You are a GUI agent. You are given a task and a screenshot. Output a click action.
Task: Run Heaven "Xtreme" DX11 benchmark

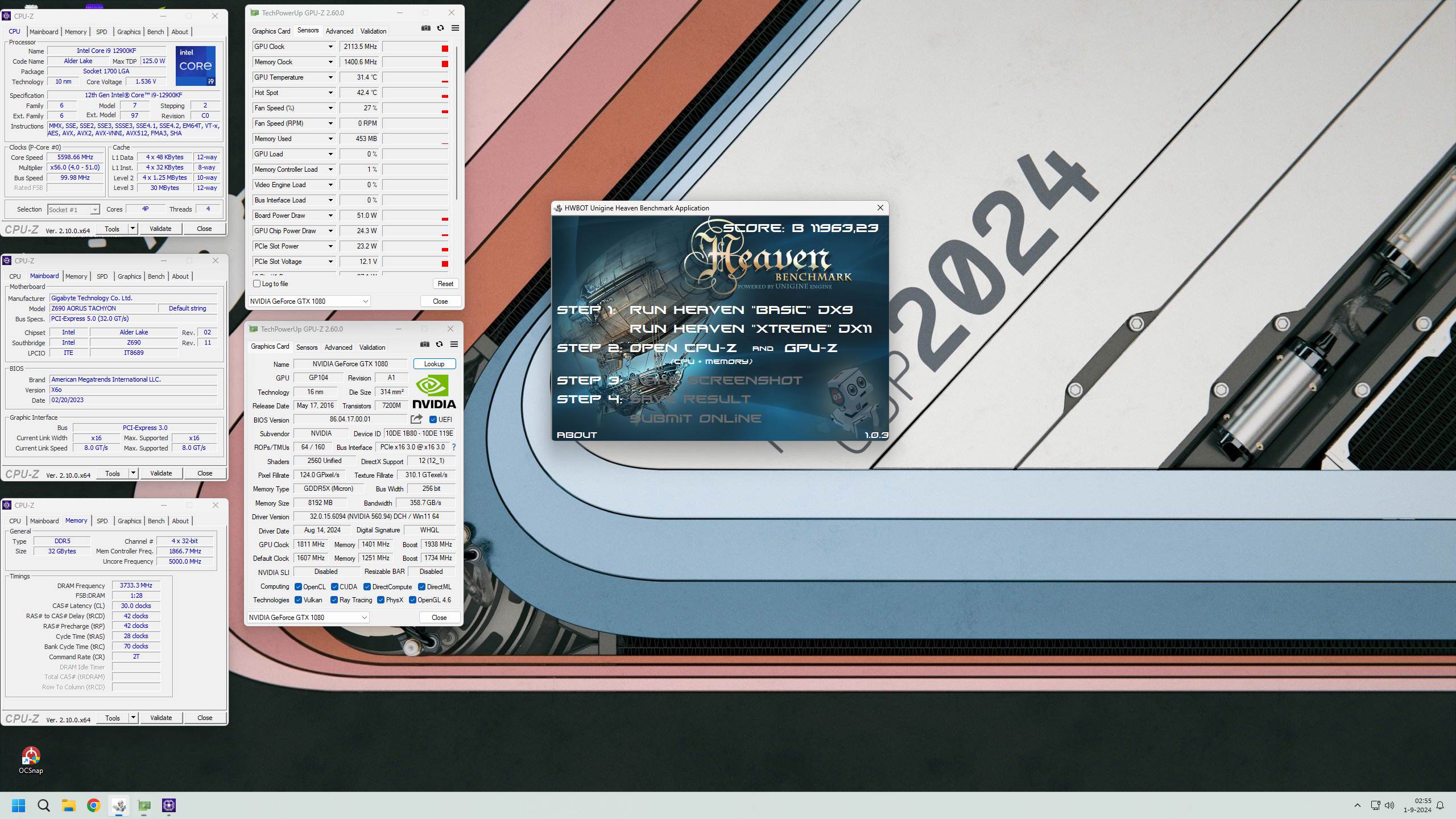pyautogui.click(x=751, y=329)
